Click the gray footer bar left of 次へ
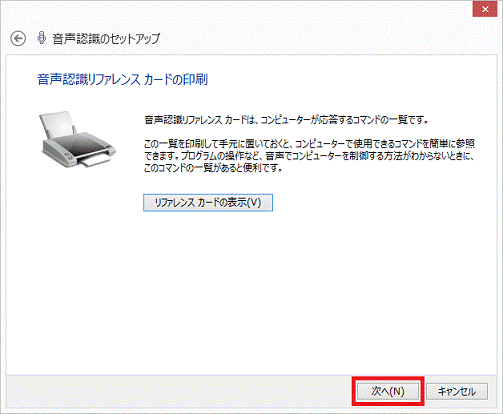The width and height of the screenshot is (503, 414). pyautogui.click(x=178, y=391)
